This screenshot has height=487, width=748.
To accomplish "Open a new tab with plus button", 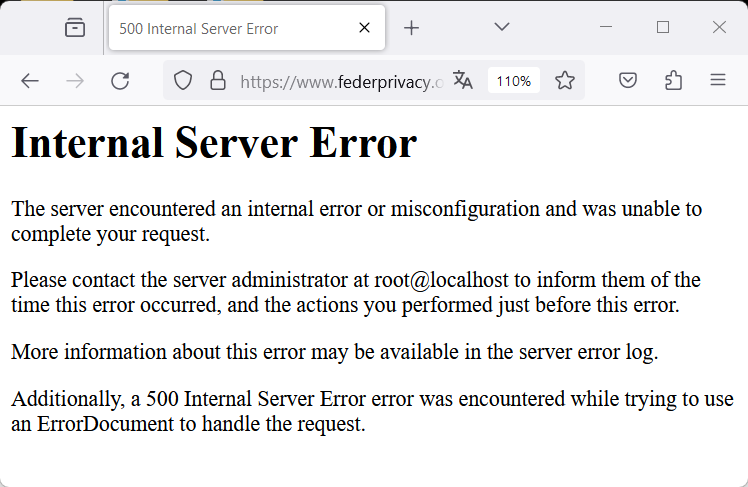I will pos(411,28).
